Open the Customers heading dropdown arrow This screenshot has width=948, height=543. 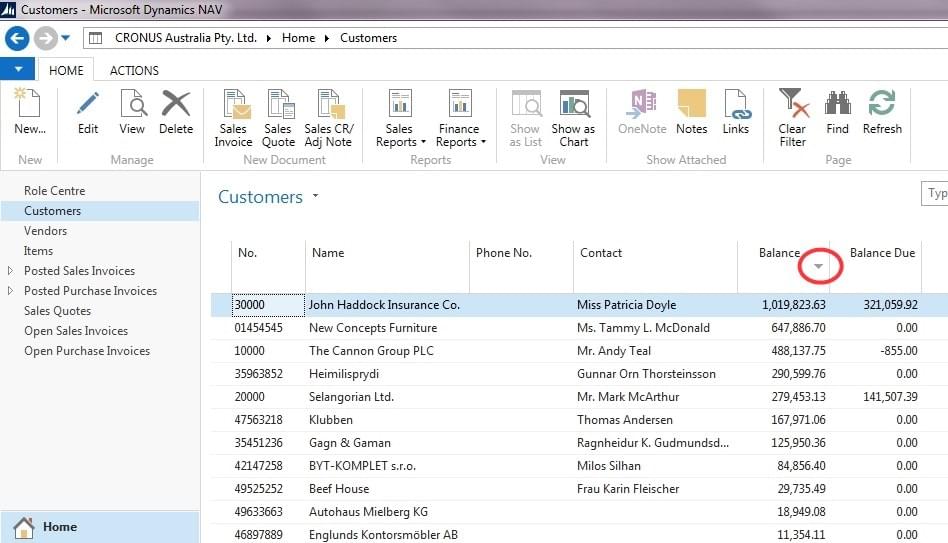click(x=315, y=196)
